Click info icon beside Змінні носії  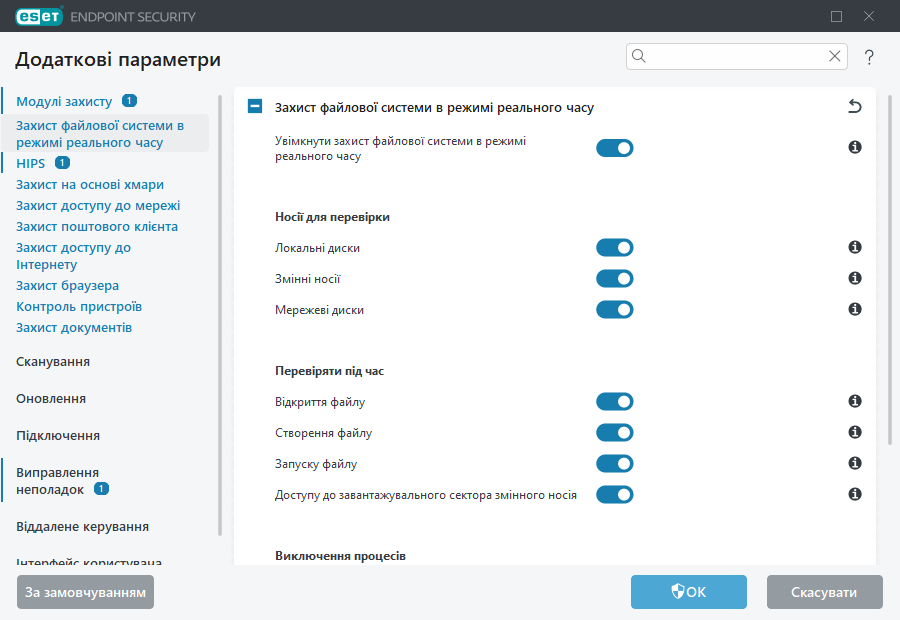point(855,278)
